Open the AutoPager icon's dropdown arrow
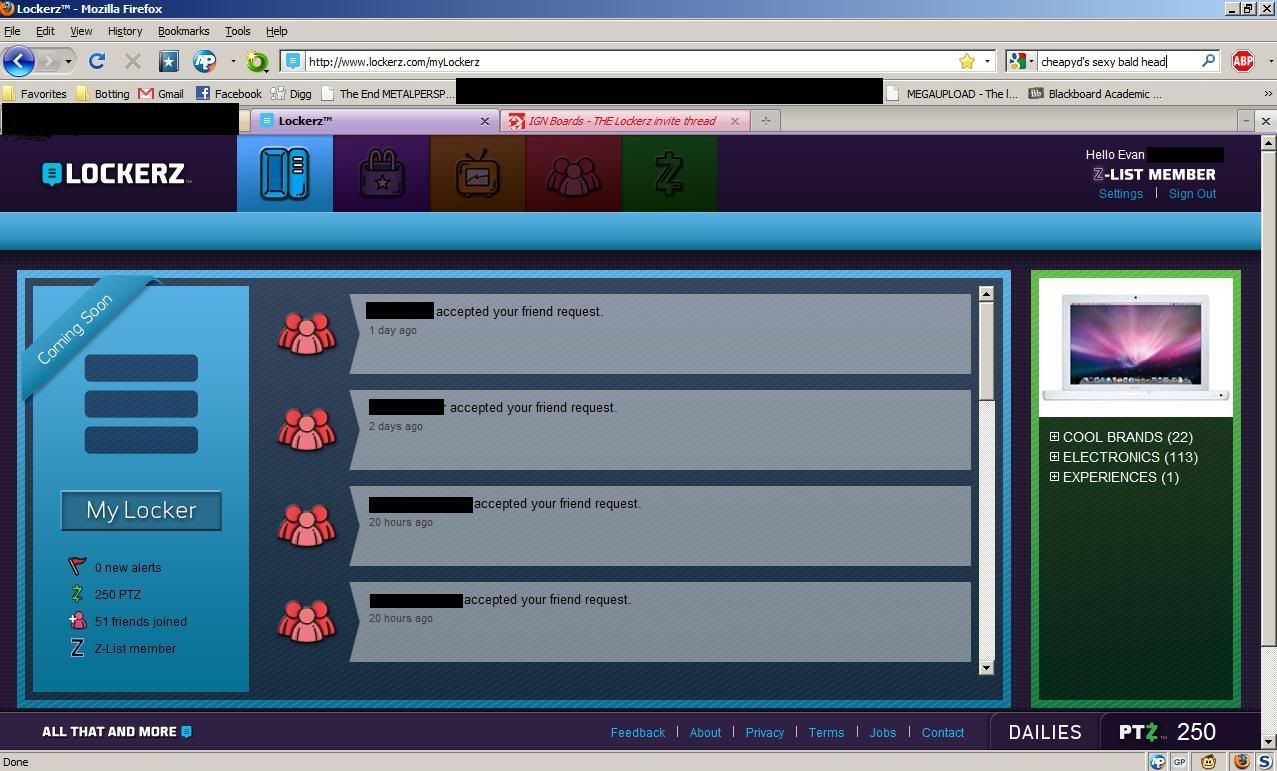 232,62
